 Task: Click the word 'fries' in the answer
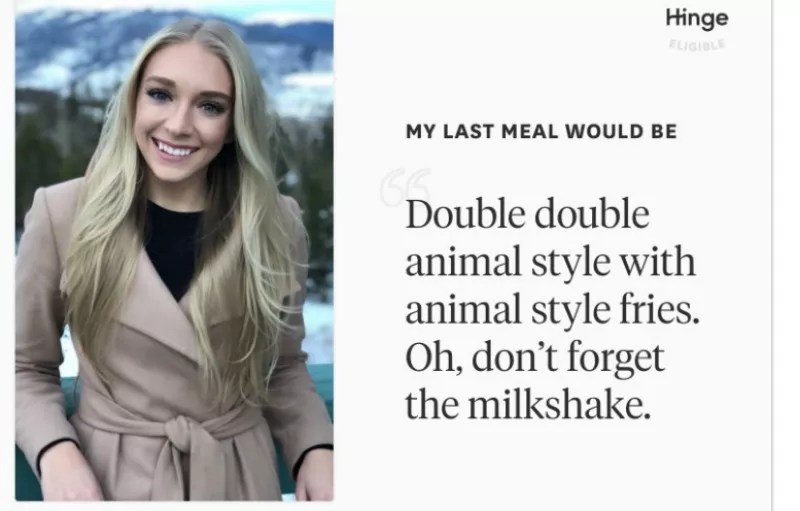click(656, 310)
